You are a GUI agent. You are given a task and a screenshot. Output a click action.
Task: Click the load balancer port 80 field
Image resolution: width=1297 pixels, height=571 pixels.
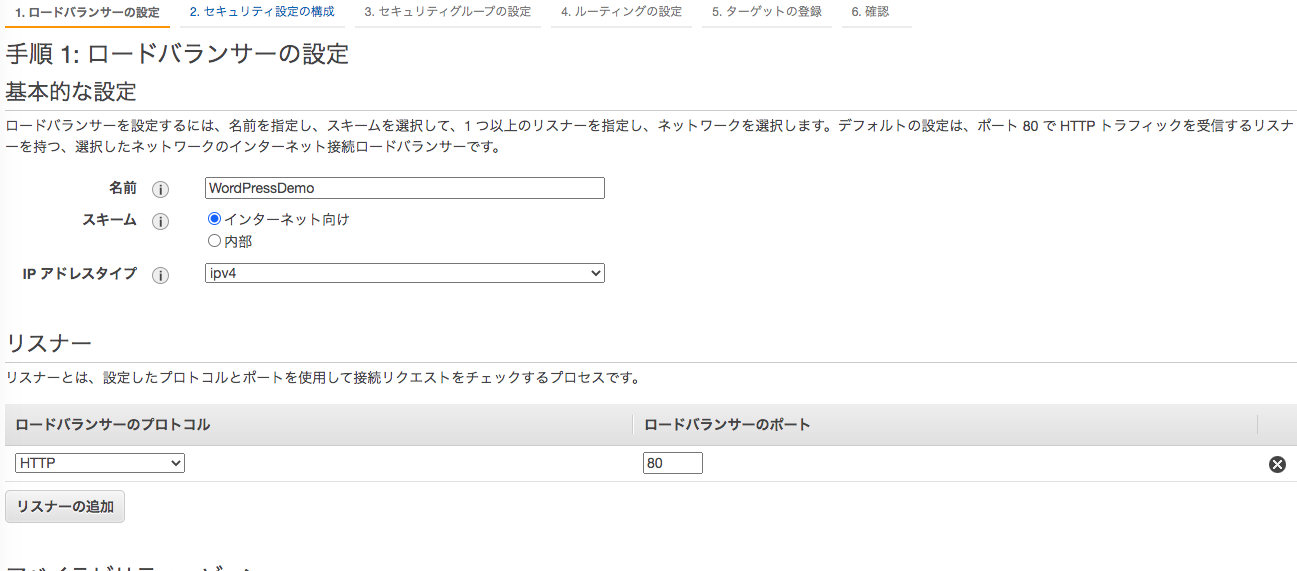pos(673,463)
